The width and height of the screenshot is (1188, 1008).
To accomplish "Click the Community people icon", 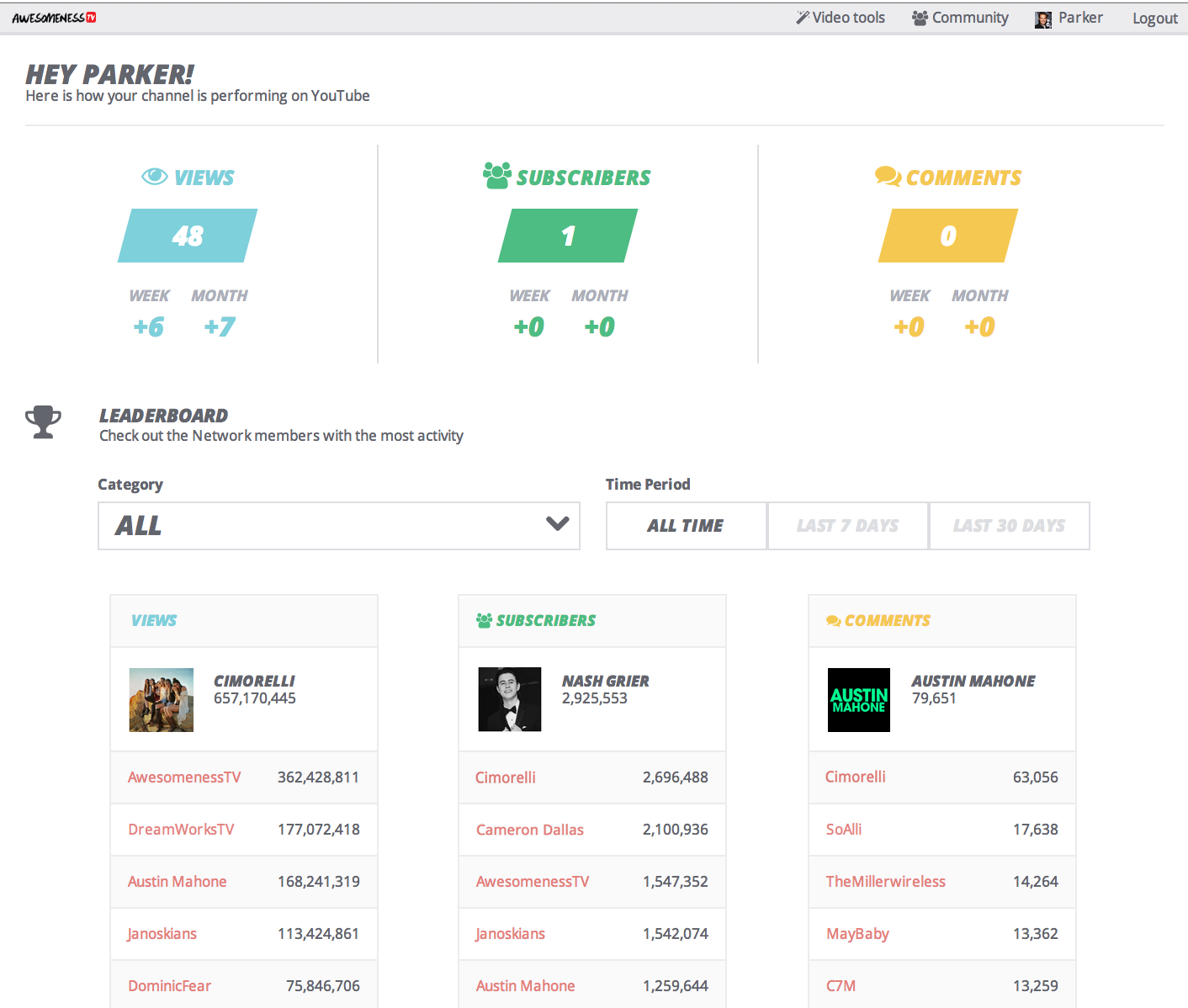I will coord(920,18).
